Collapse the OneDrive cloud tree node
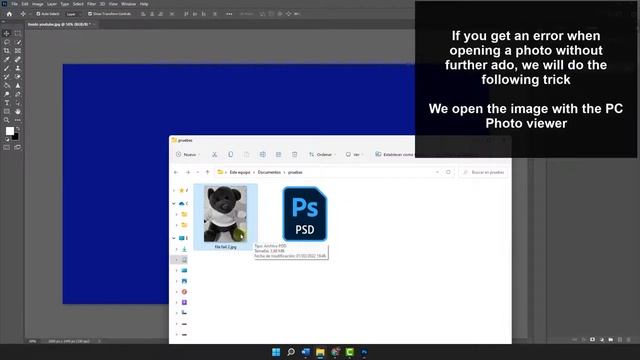Screen dimensions: 640x360 point(174,203)
